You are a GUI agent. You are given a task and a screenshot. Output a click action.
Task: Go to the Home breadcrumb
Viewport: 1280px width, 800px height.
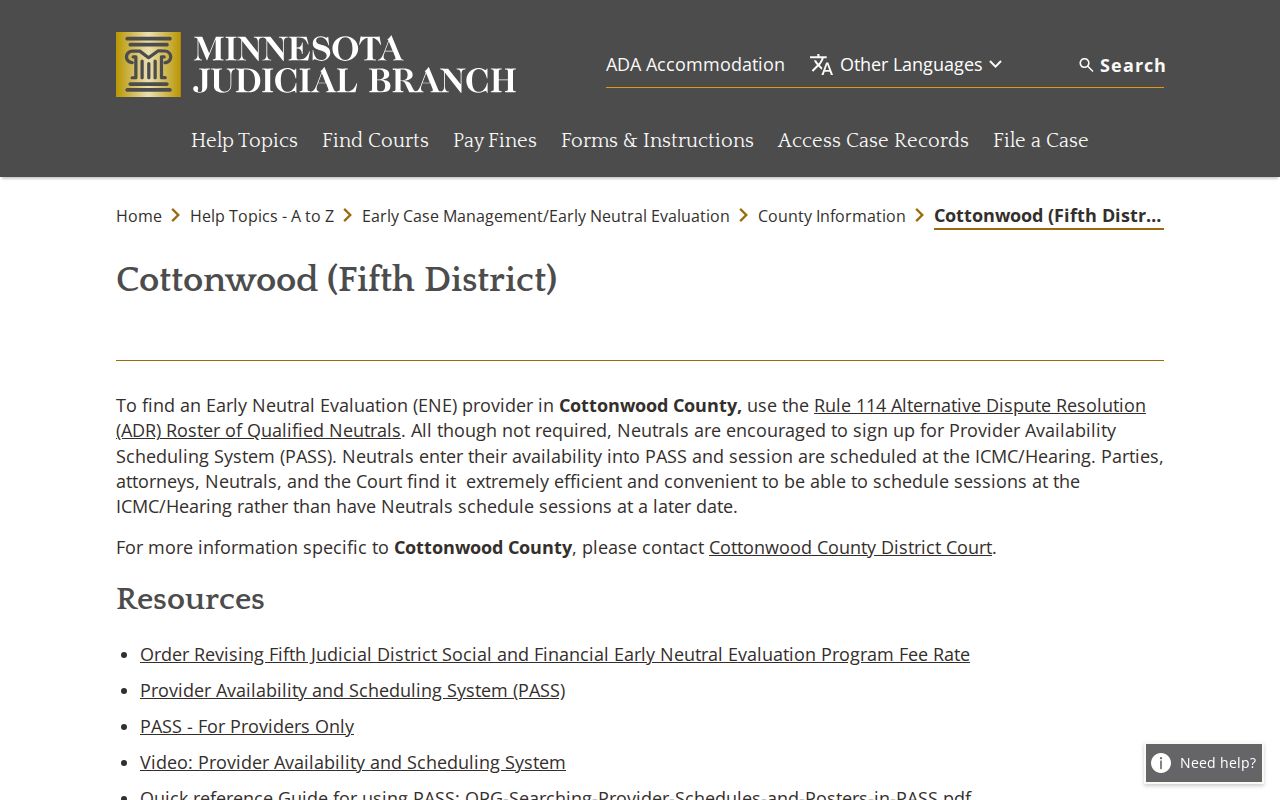pyautogui.click(x=139, y=216)
